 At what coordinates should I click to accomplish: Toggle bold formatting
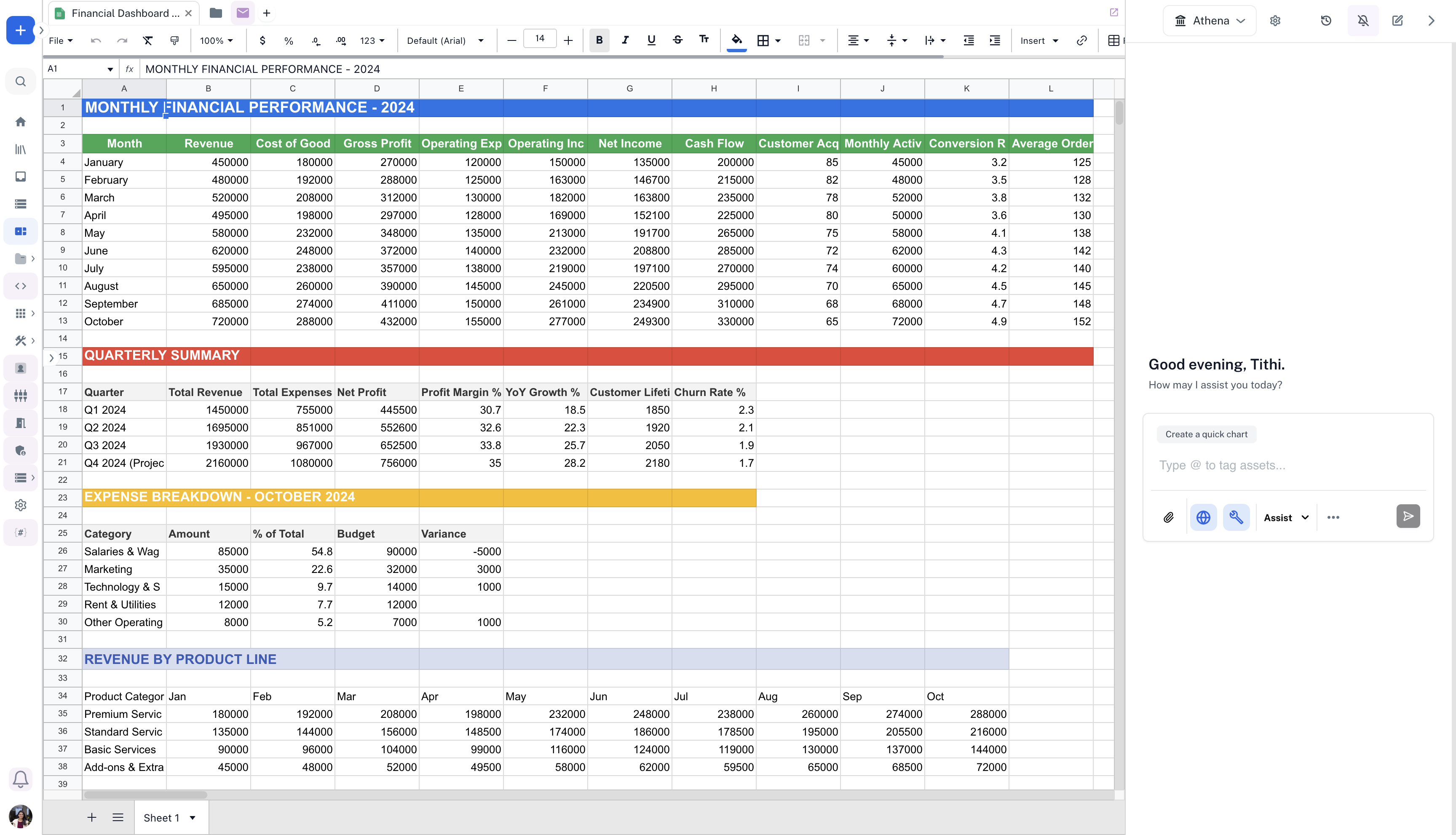tap(599, 40)
